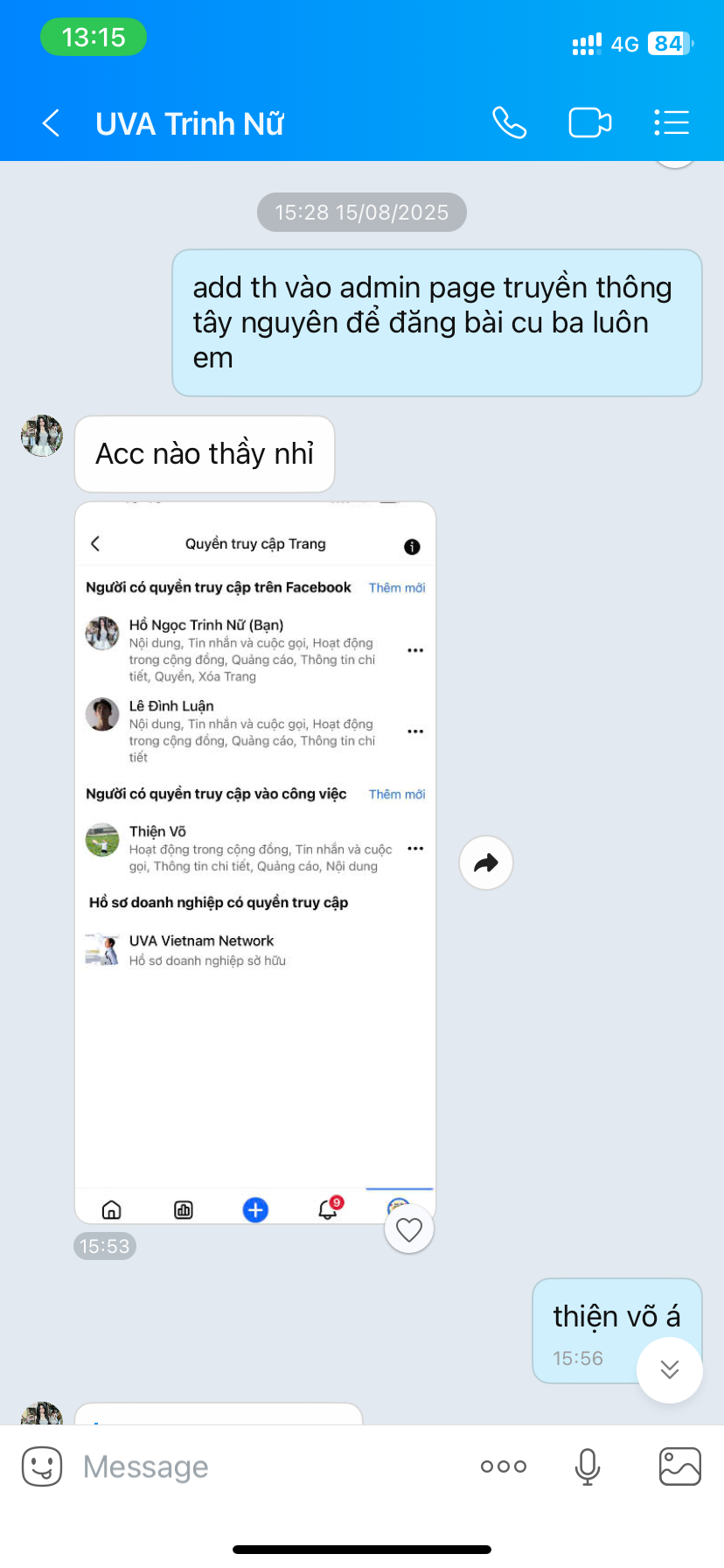Open the sticker emoji picker
The width and height of the screenshot is (724, 1568).
tap(42, 1466)
